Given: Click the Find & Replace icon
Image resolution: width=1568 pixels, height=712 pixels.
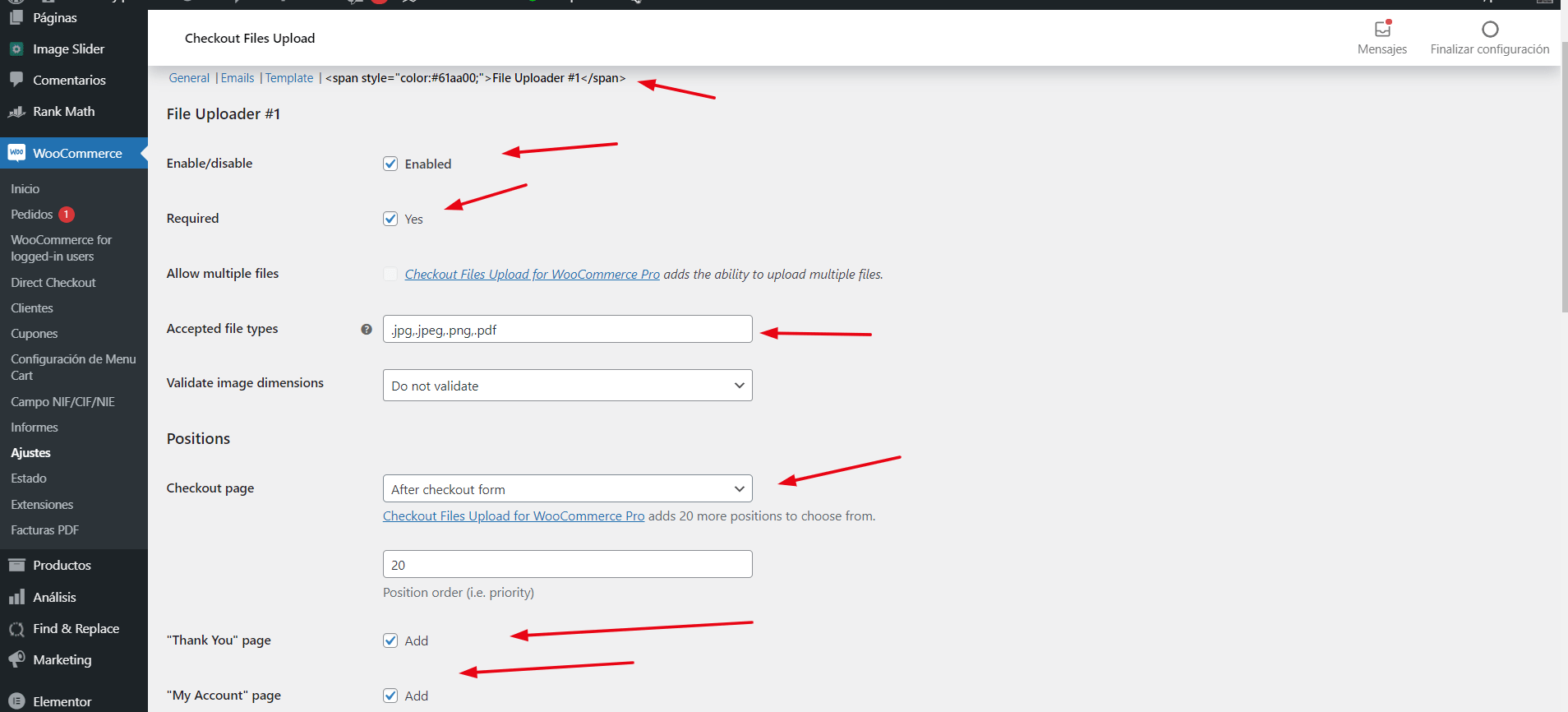Looking at the screenshot, I should [x=16, y=629].
